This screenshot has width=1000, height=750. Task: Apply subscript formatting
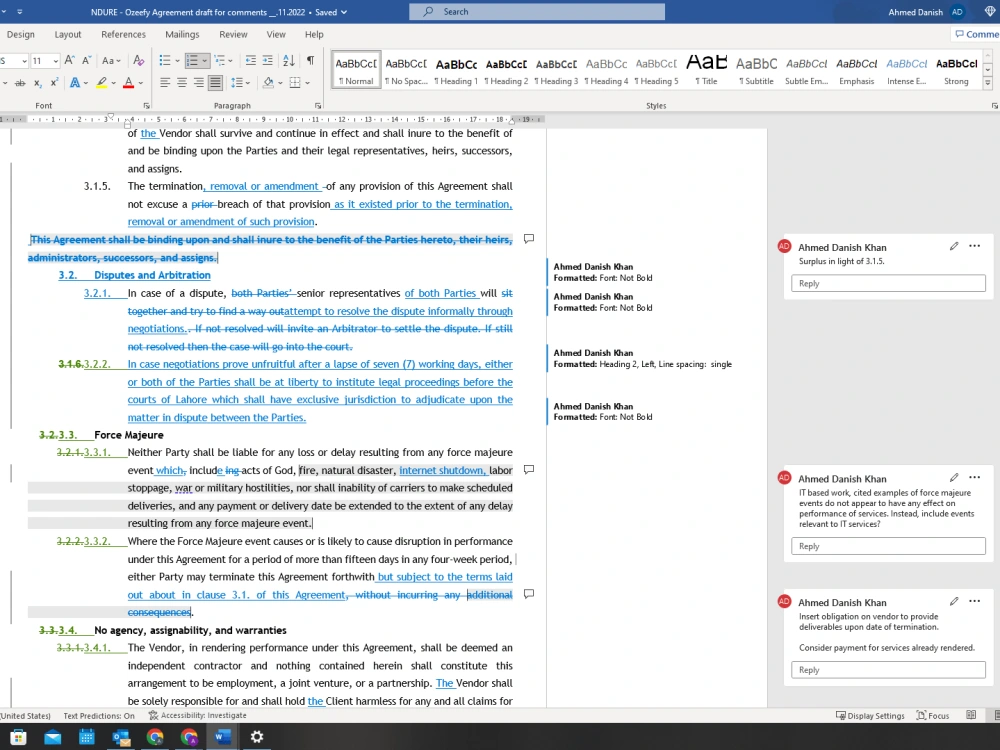click(x=38, y=82)
